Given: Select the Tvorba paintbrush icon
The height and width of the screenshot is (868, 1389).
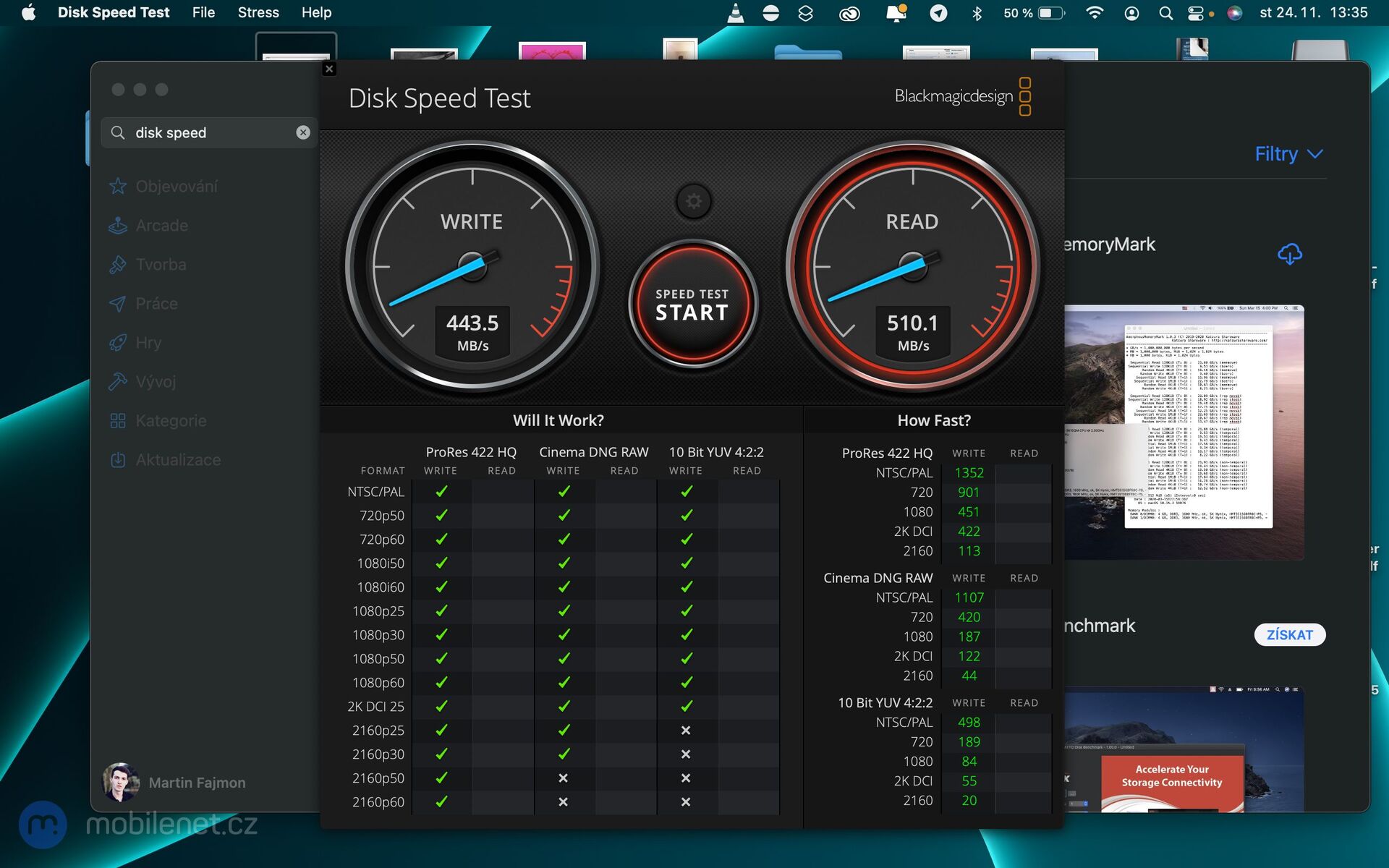Looking at the screenshot, I should click(x=118, y=264).
